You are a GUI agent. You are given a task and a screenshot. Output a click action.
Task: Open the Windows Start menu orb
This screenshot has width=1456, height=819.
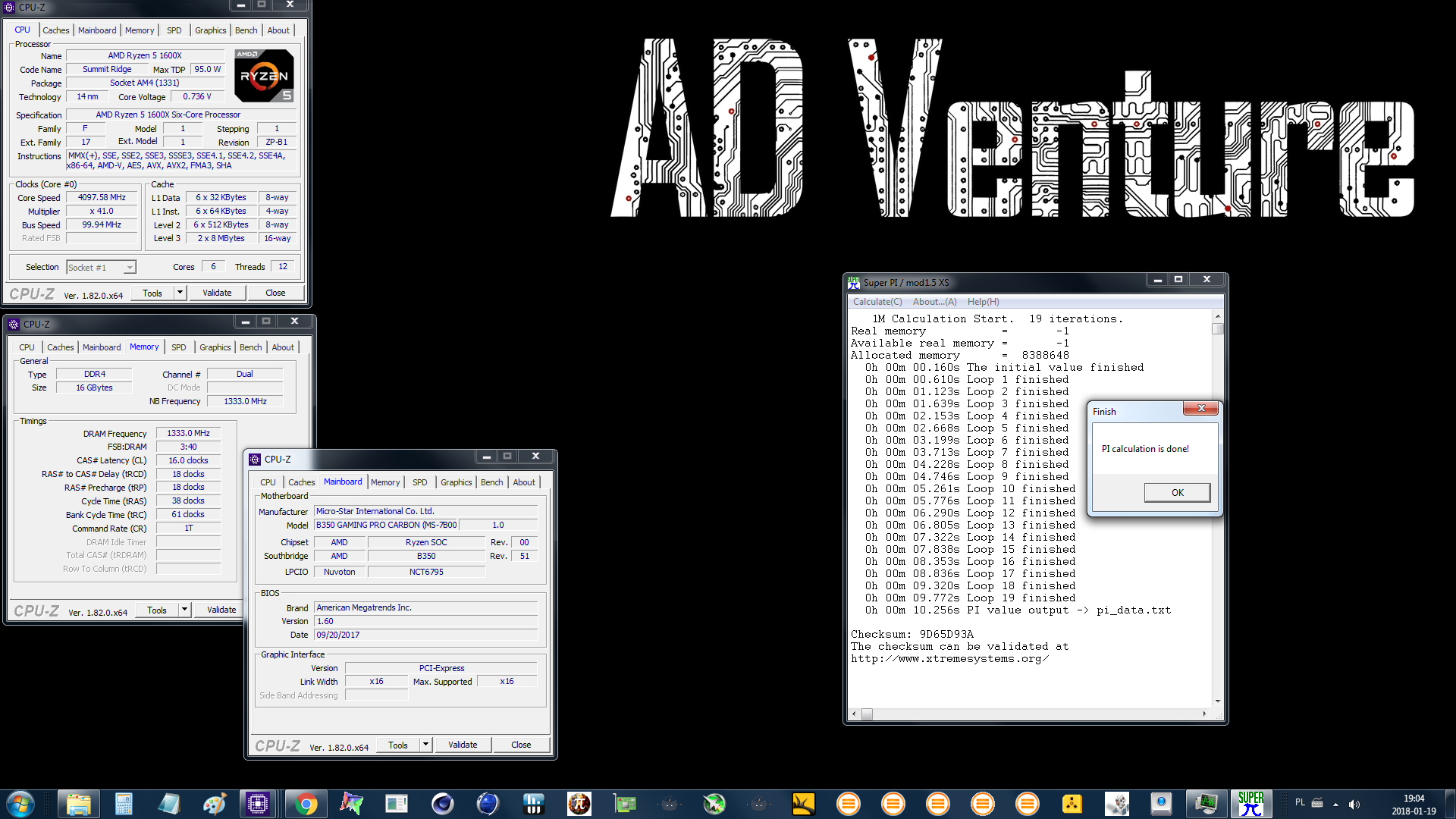click(20, 804)
